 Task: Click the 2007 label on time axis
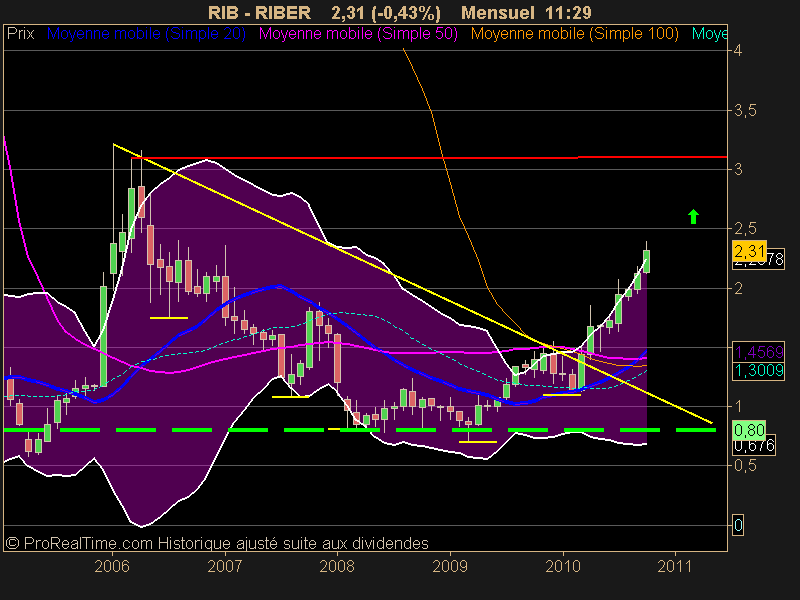pos(225,566)
